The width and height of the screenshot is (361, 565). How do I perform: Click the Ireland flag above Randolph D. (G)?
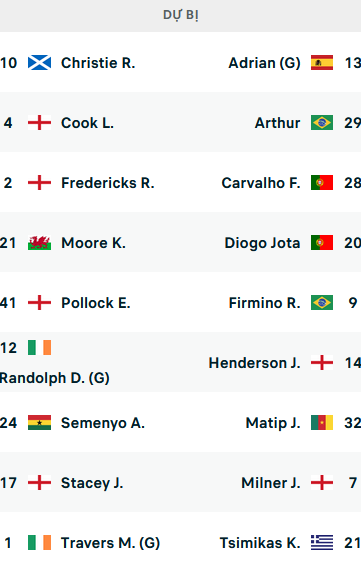(x=39, y=348)
